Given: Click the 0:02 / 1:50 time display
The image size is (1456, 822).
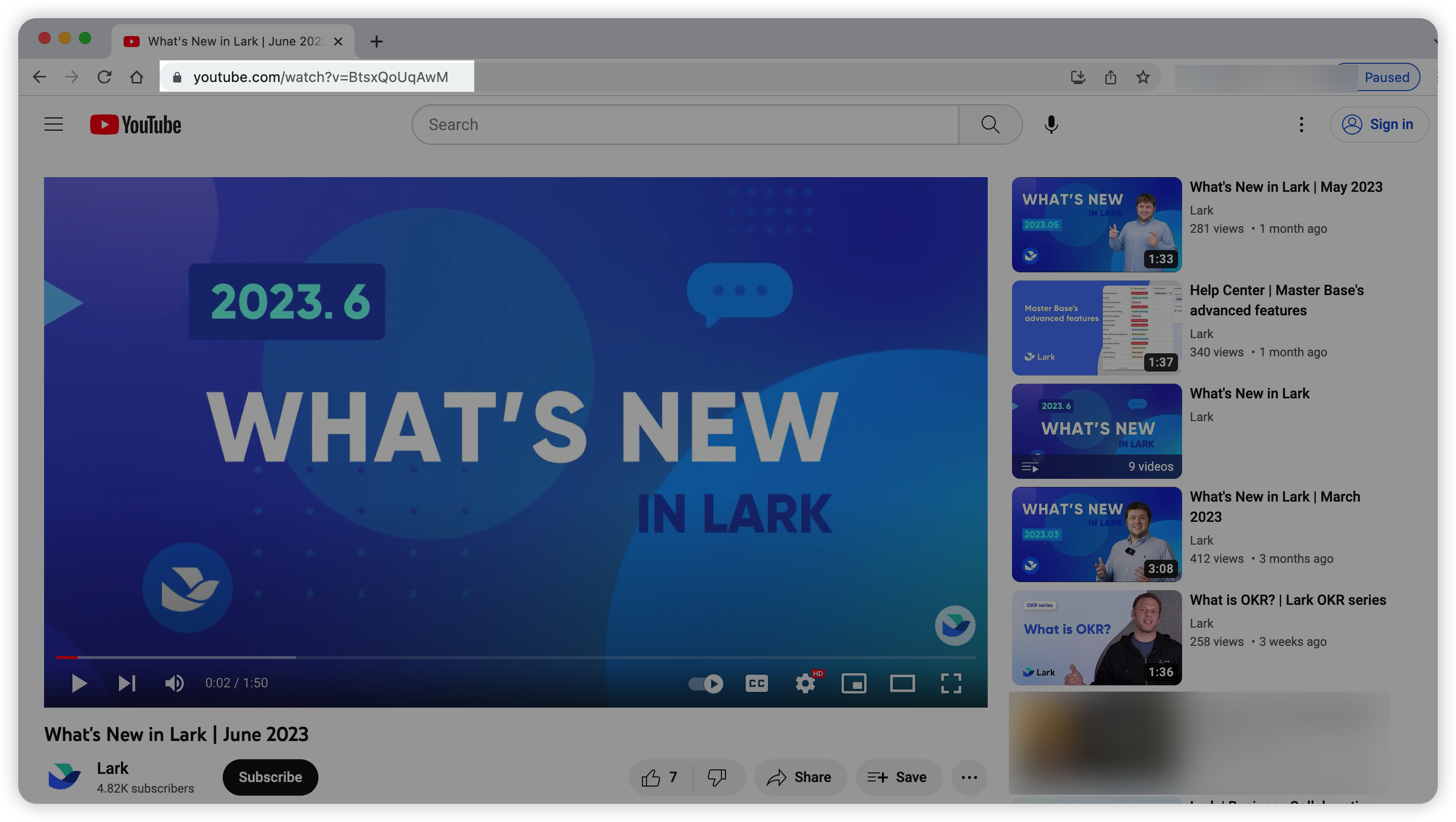Looking at the screenshot, I should pyautogui.click(x=236, y=683).
